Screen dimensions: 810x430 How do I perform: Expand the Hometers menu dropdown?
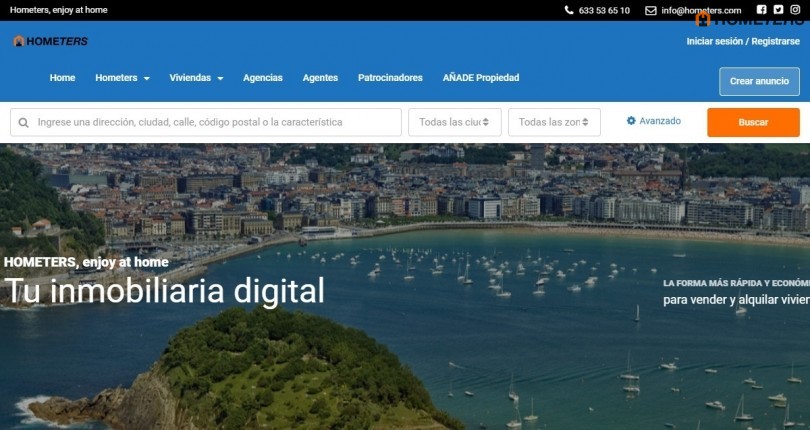pos(122,78)
